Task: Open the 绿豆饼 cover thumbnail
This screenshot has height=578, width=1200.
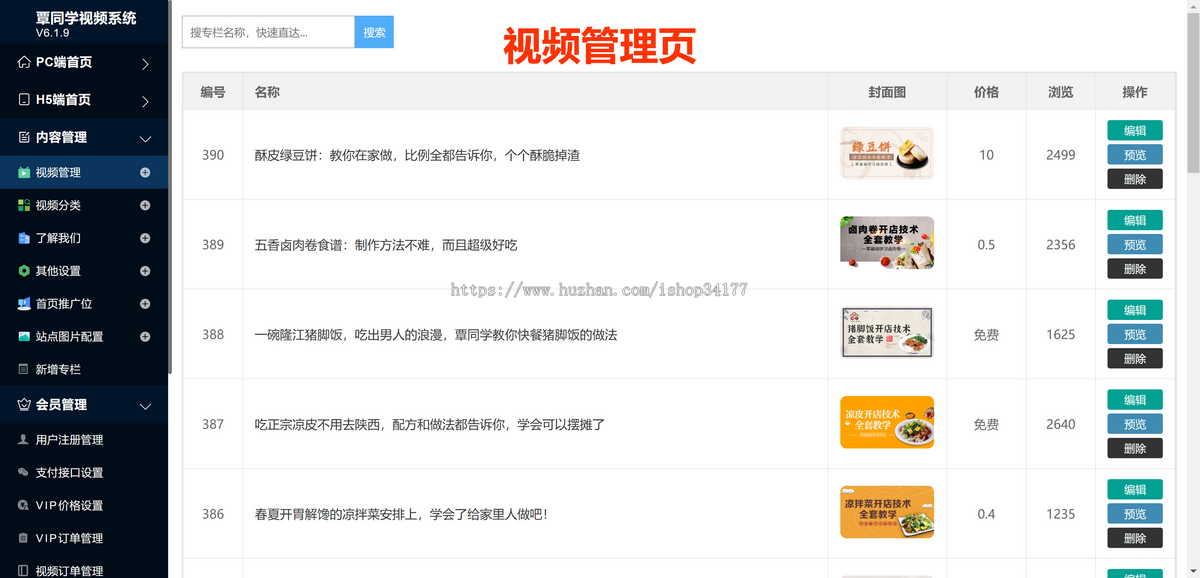Action: tap(886, 154)
